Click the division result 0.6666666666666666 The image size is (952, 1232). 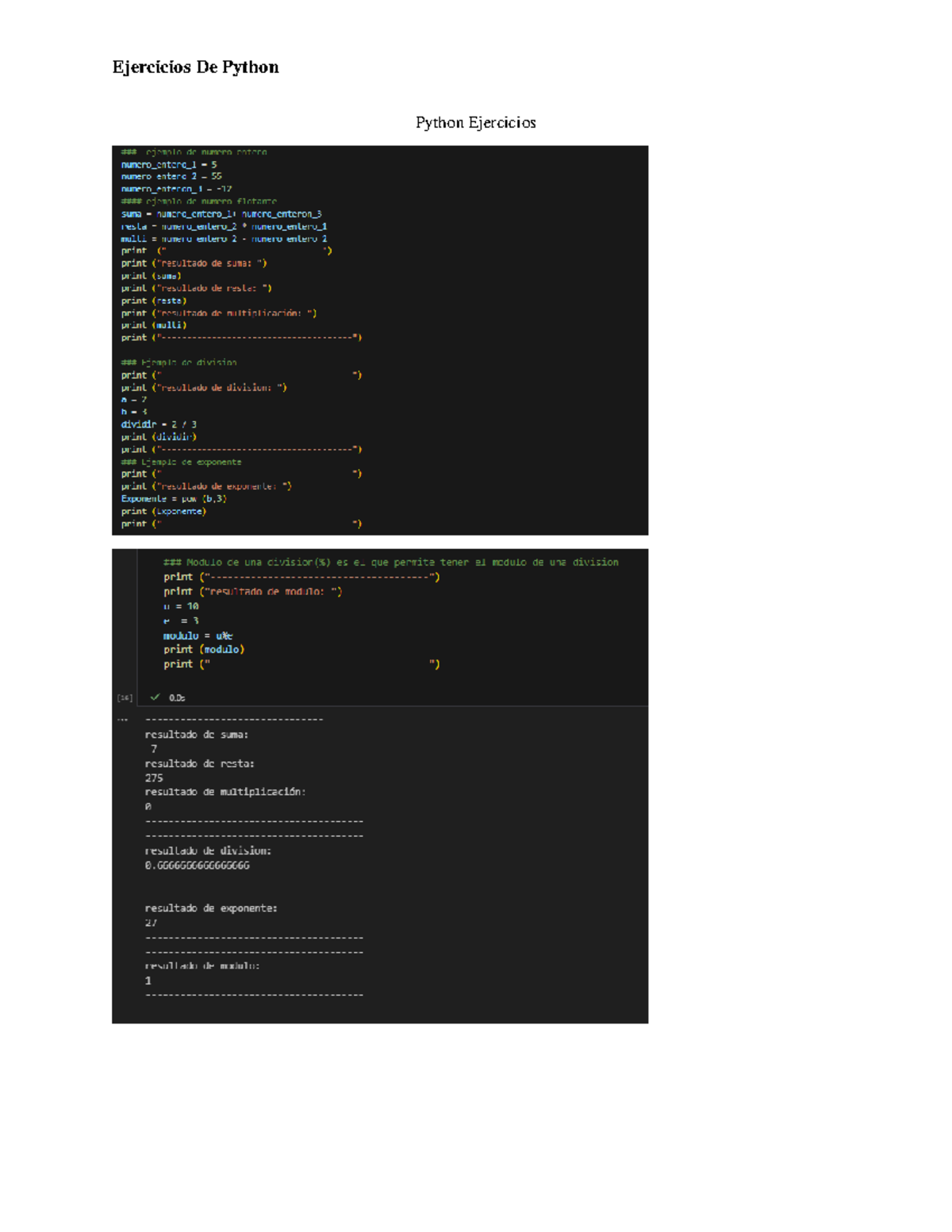(197, 865)
